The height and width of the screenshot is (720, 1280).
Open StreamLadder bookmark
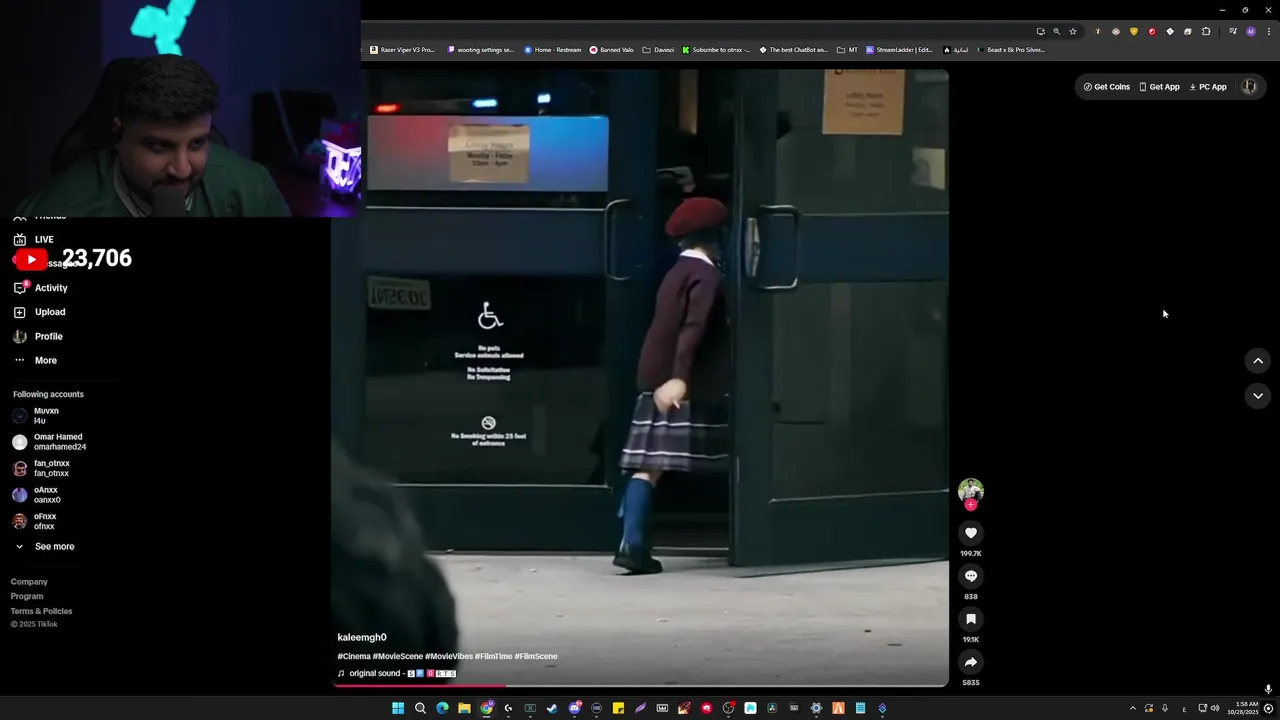pyautogui.click(x=899, y=50)
